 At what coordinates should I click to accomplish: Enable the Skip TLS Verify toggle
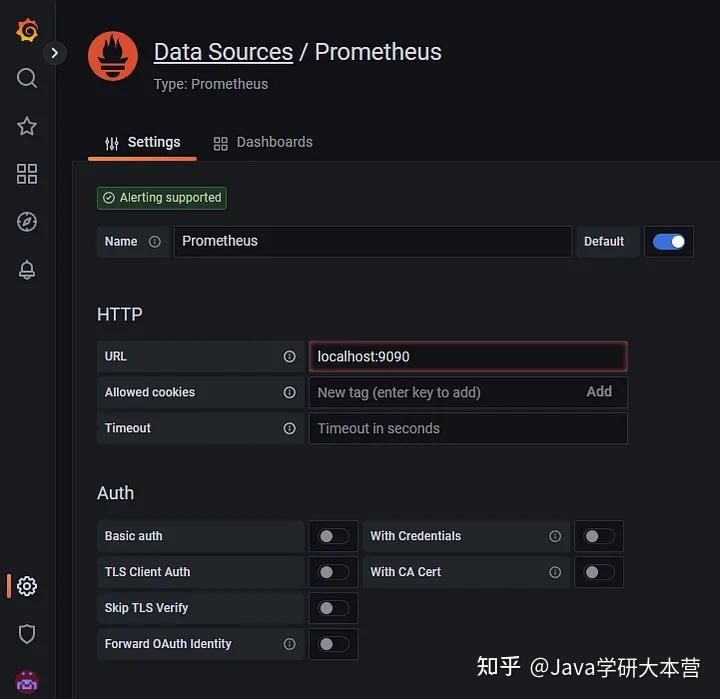pos(333,608)
